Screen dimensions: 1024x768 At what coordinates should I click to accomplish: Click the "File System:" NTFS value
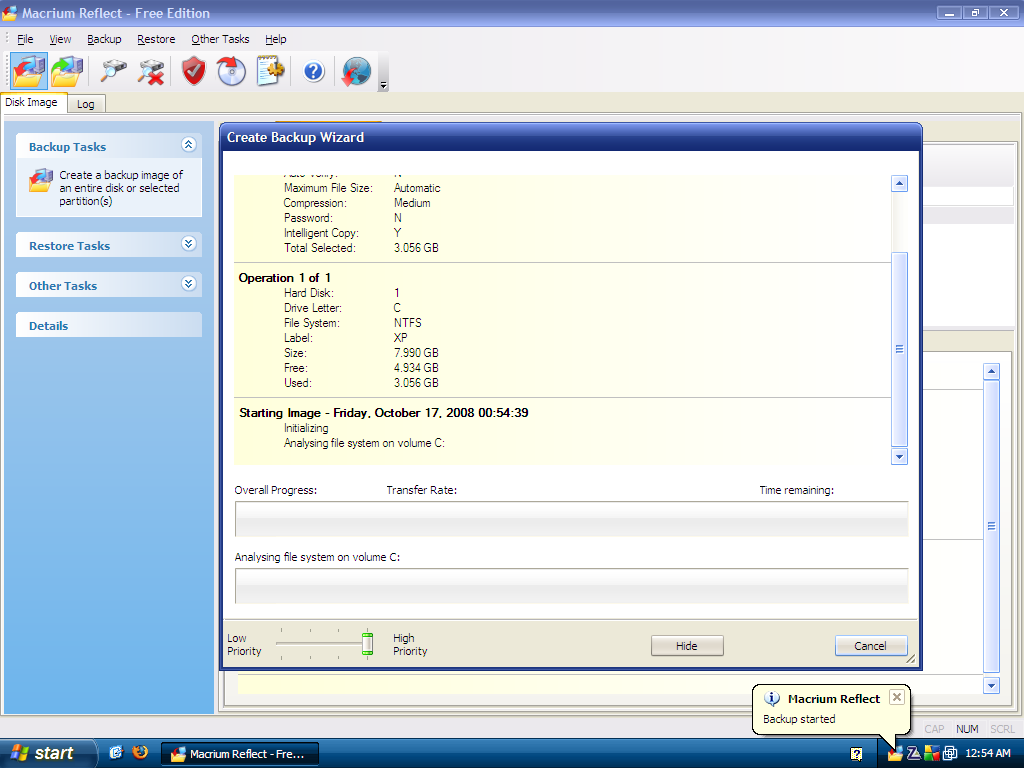[408, 323]
